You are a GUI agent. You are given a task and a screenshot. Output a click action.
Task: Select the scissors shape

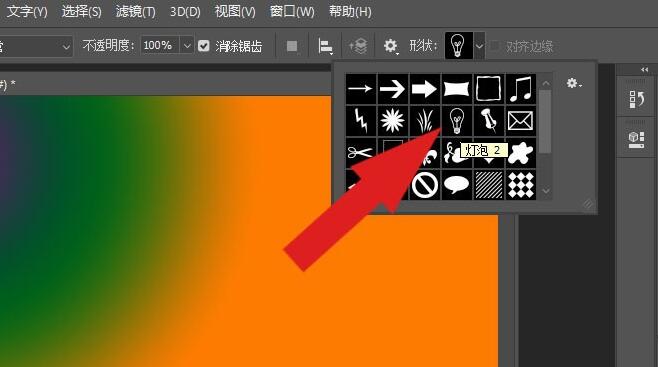click(x=360, y=153)
